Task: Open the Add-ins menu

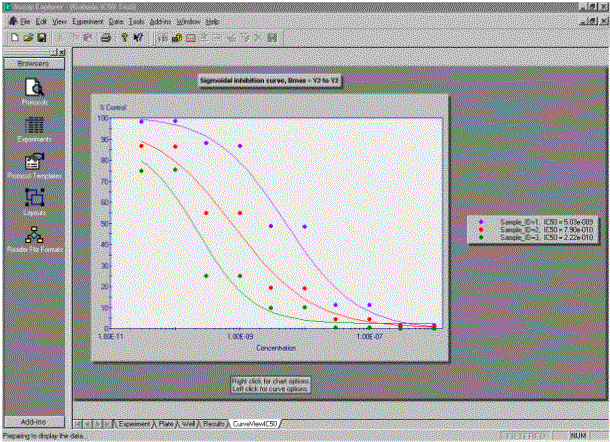Action: (x=160, y=21)
